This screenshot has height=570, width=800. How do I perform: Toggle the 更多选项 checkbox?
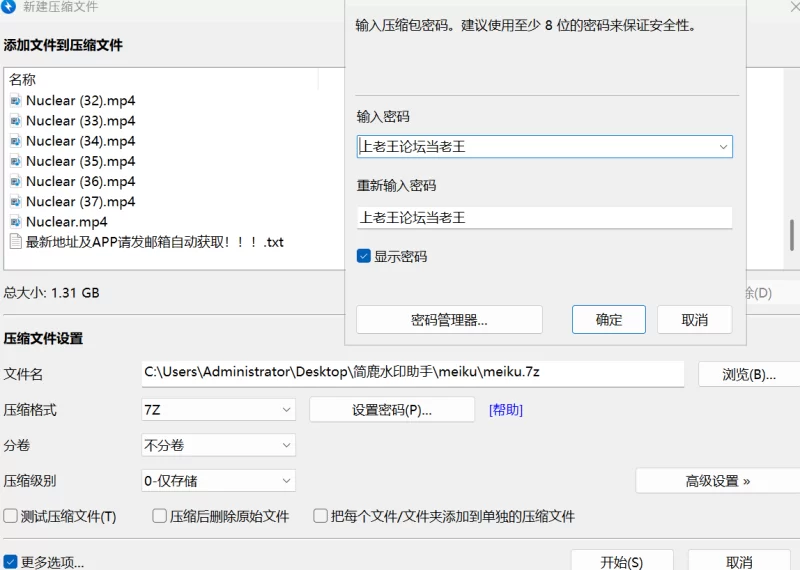10,562
